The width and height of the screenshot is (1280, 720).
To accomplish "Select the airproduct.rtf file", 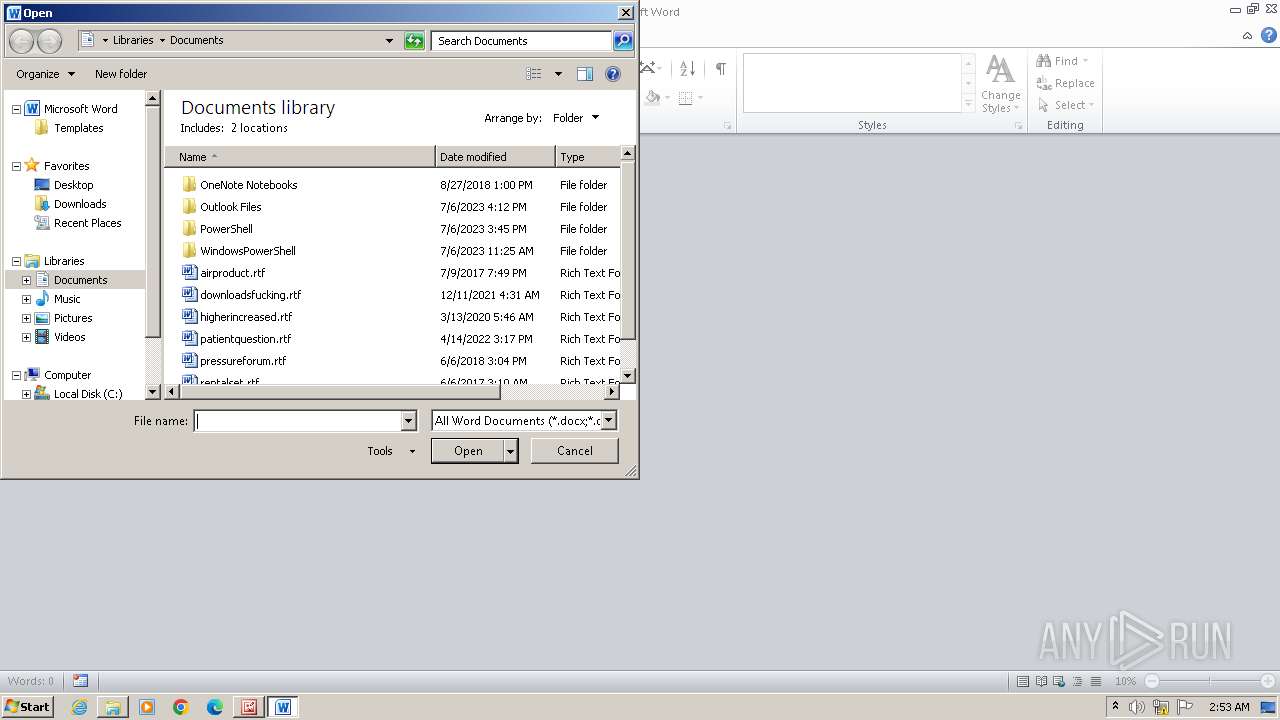I will pyautogui.click(x=232, y=273).
